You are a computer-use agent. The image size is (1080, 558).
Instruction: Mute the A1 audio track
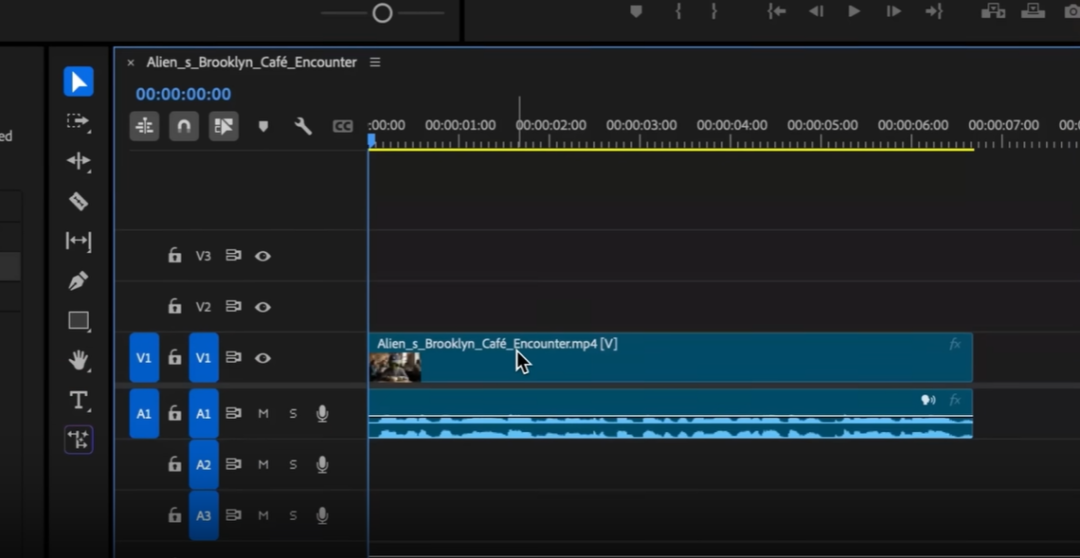[263, 414]
